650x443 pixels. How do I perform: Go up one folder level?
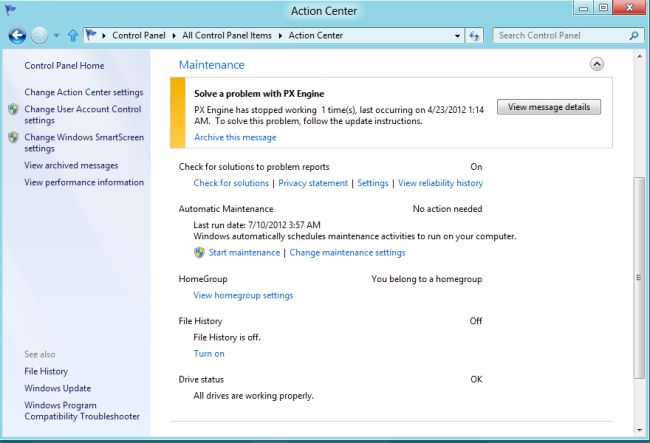pos(73,36)
